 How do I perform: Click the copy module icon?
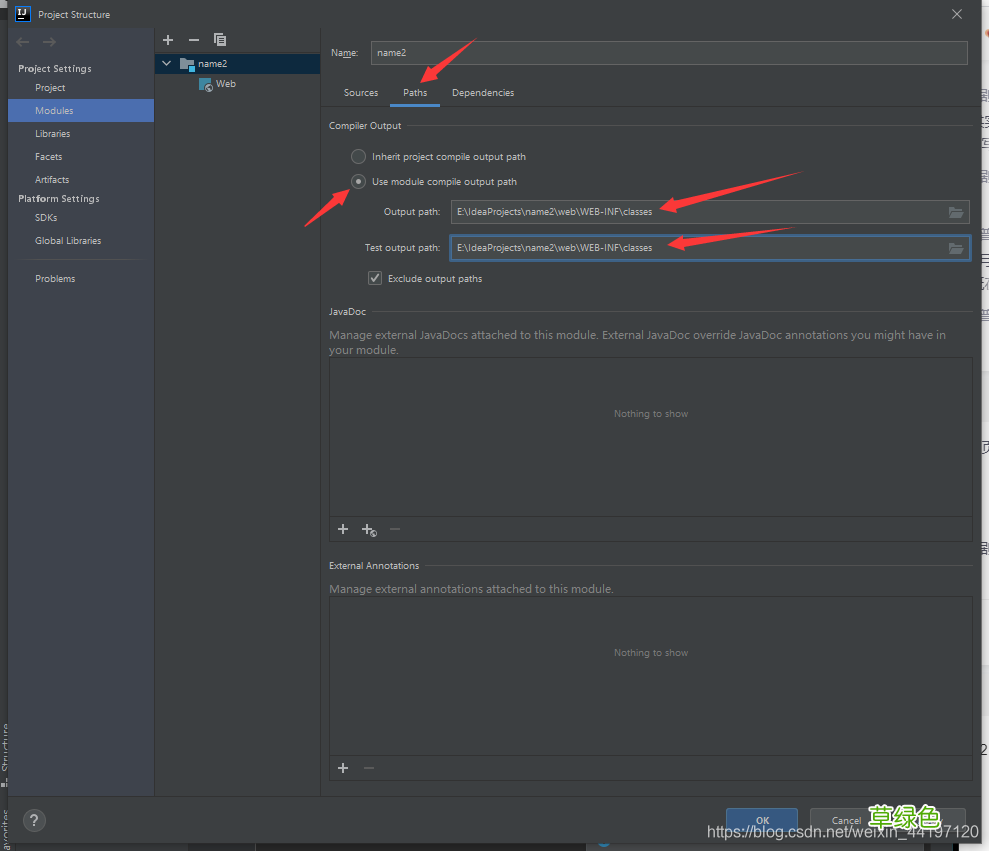(x=220, y=40)
